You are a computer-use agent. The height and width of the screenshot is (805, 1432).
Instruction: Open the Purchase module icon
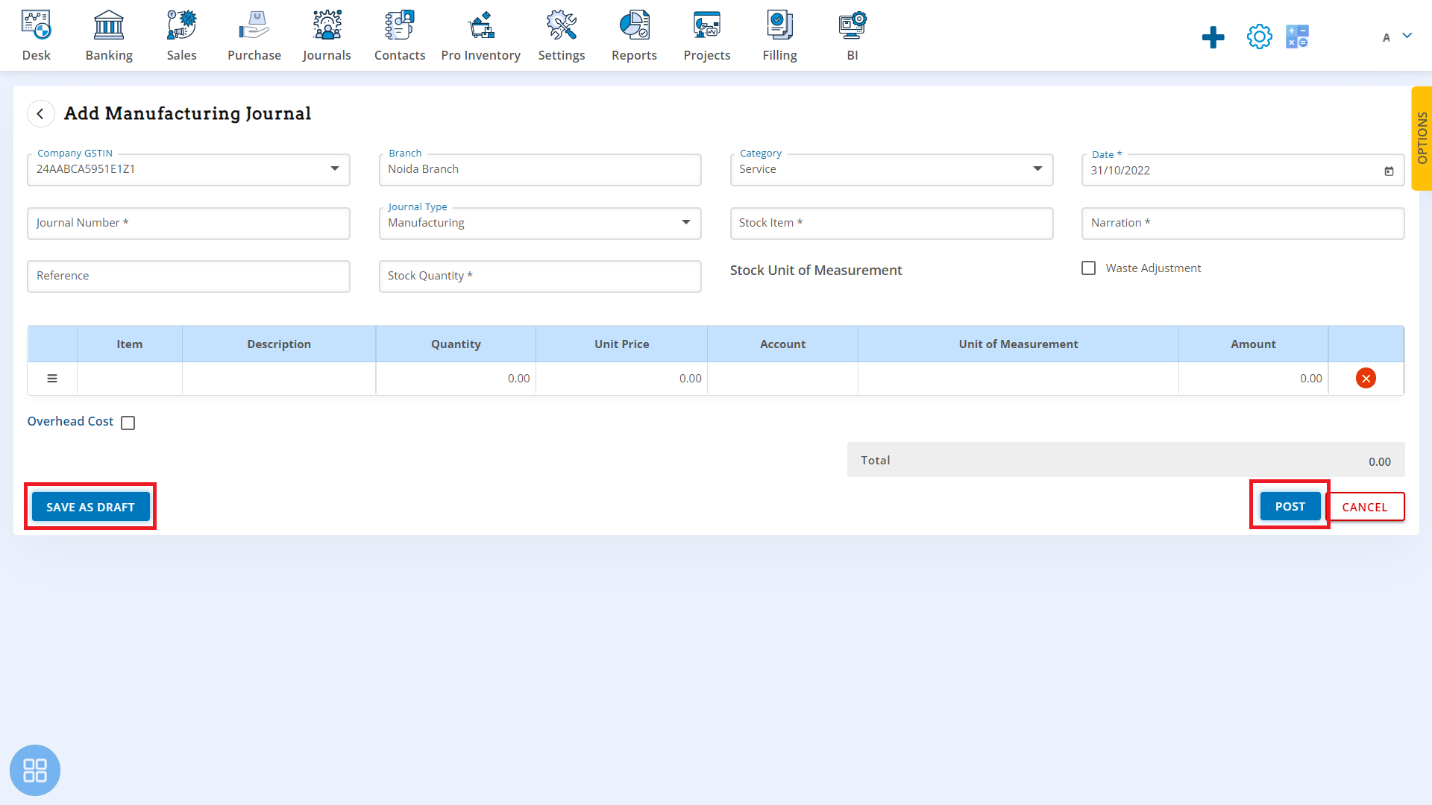pyautogui.click(x=254, y=25)
